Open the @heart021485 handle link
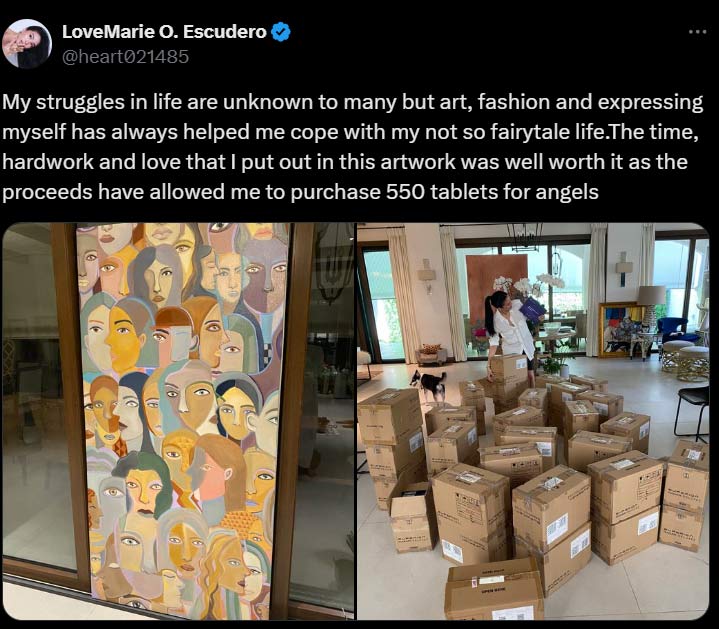Image resolution: width=719 pixels, height=629 pixels. (125, 57)
